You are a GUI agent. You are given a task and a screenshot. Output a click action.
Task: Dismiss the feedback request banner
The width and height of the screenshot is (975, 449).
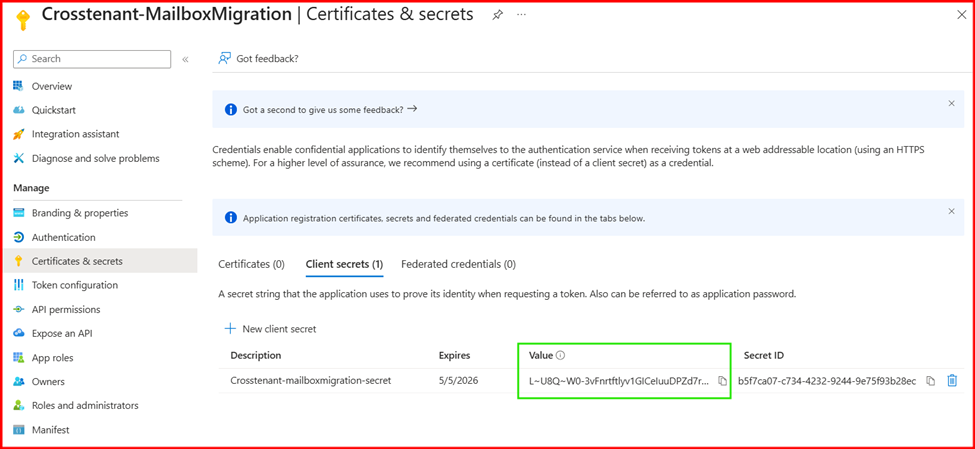coord(951,104)
